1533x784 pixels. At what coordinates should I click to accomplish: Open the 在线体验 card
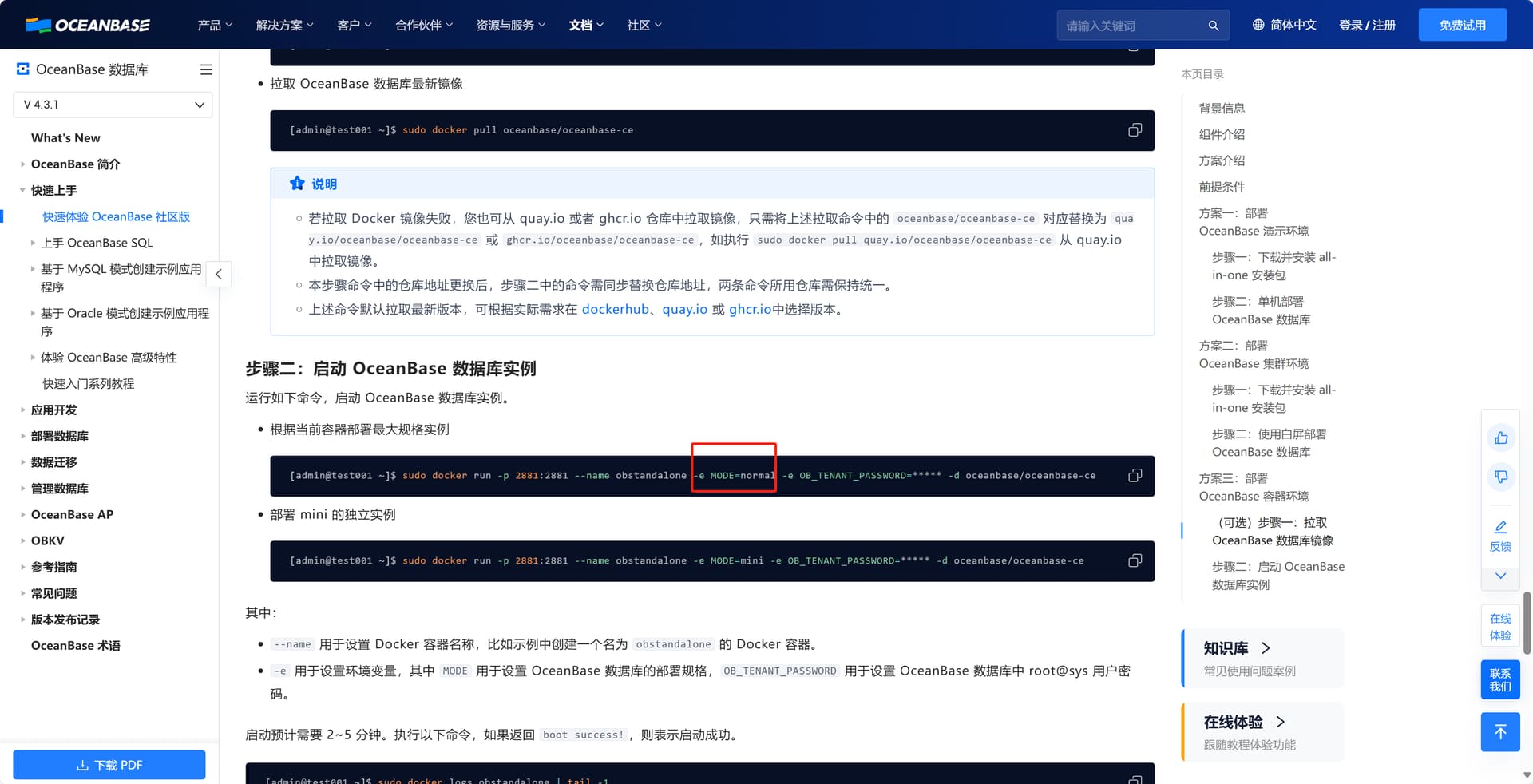[1262, 732]
